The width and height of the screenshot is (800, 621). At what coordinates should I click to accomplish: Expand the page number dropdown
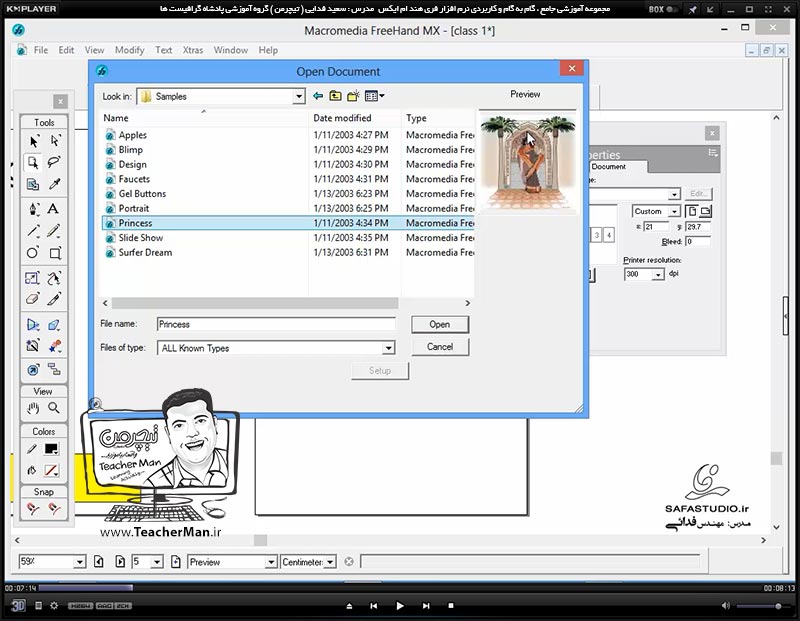pos(157,562)
